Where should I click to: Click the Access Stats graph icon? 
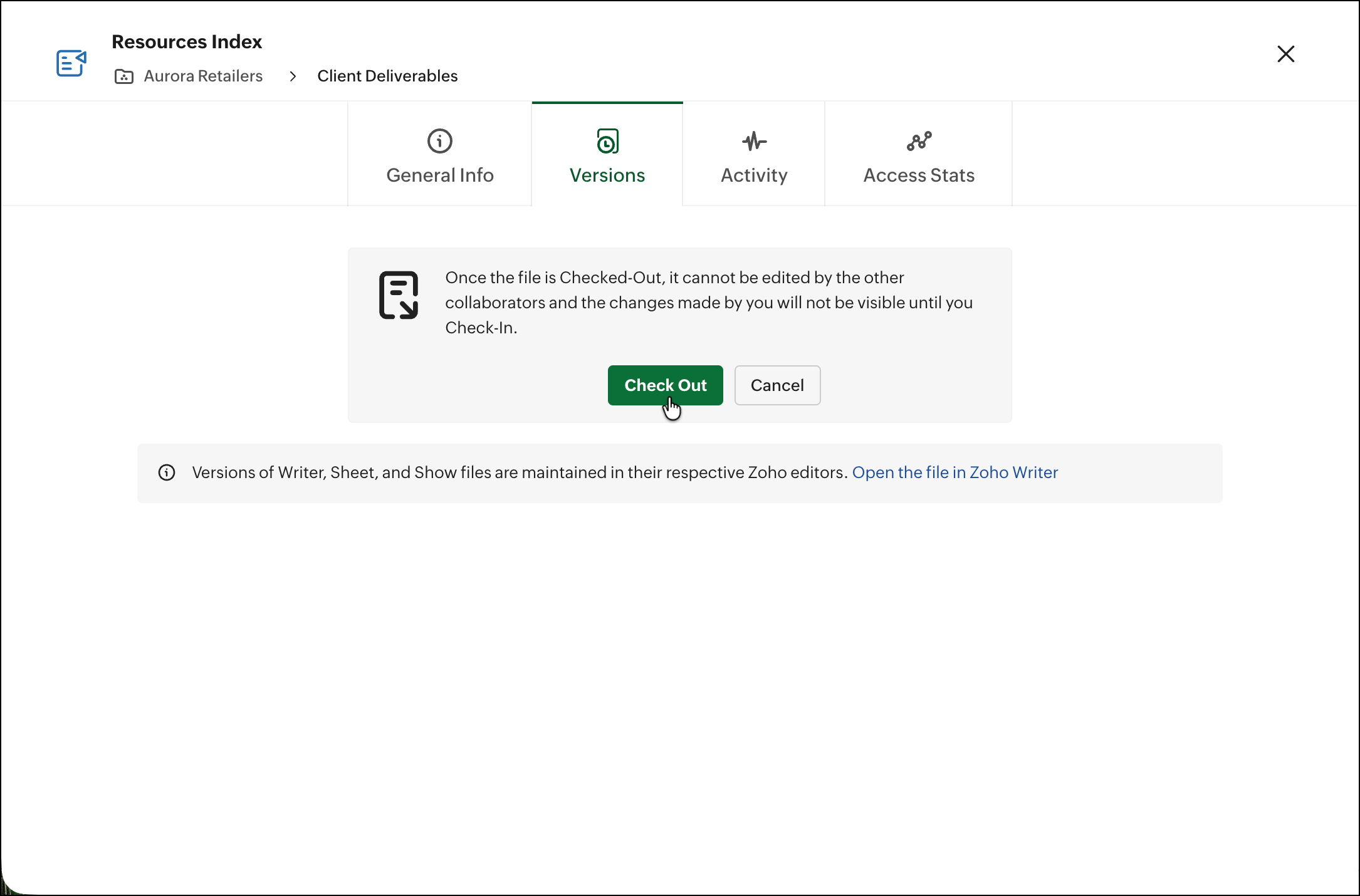coord(919,141)
